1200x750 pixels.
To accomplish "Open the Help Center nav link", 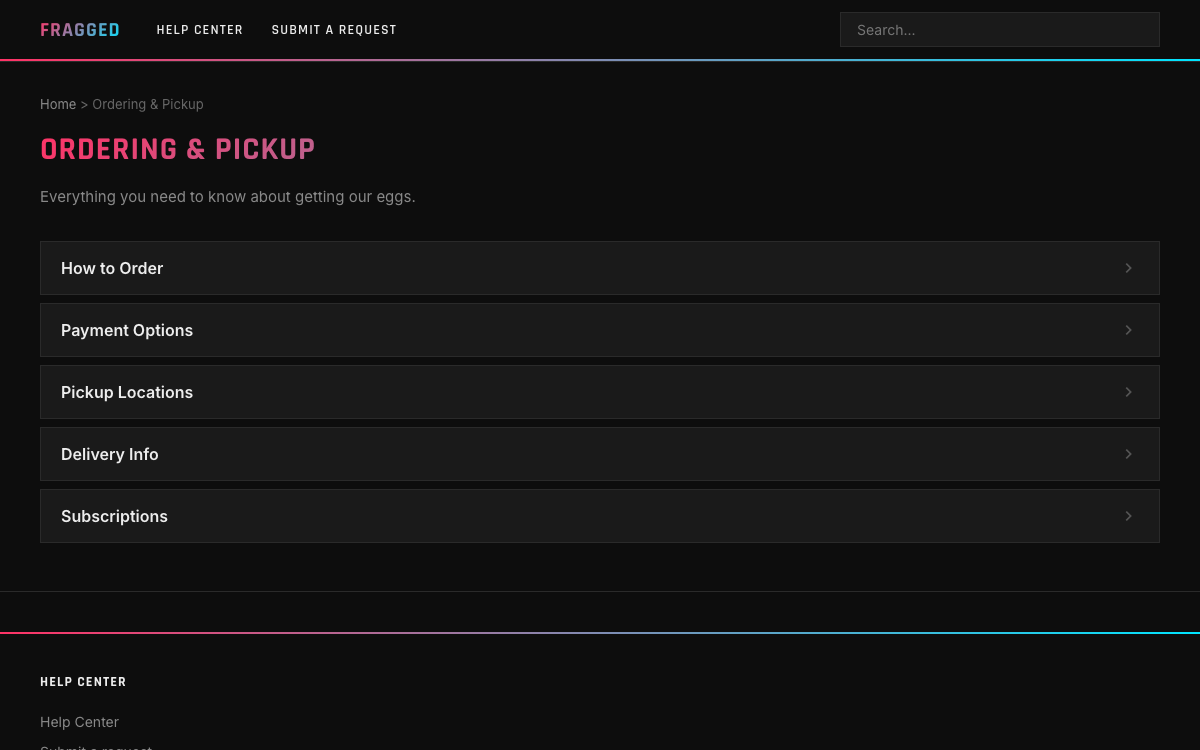I will click(200, 30).
